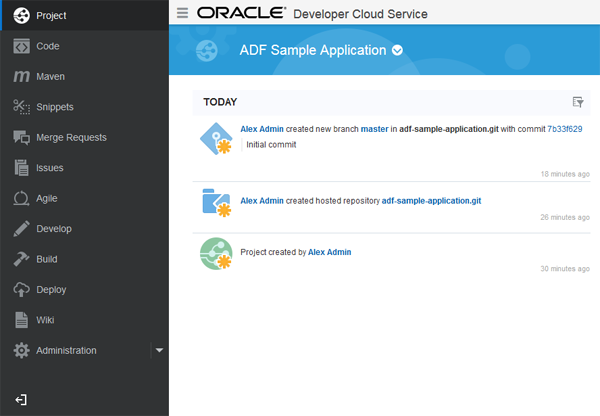Click the activity filter icon
Viewport: 600px width, 416px height.
pyautogui.click(x=577, y=101)
